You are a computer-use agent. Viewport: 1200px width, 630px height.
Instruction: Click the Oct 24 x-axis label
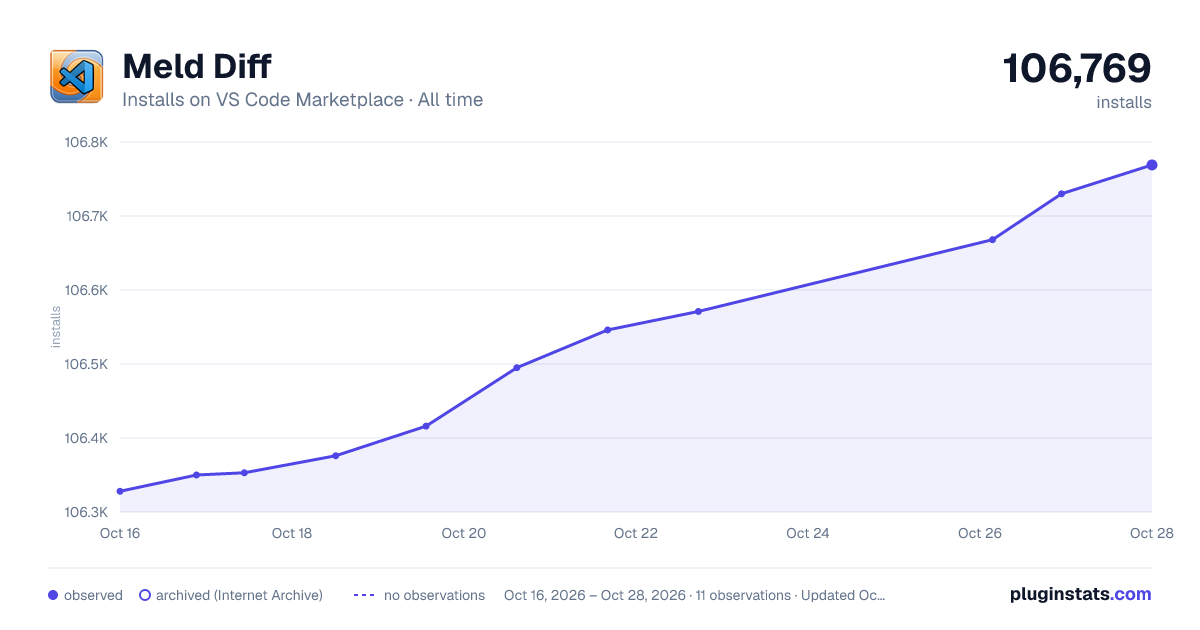click(x=808, y=533)
